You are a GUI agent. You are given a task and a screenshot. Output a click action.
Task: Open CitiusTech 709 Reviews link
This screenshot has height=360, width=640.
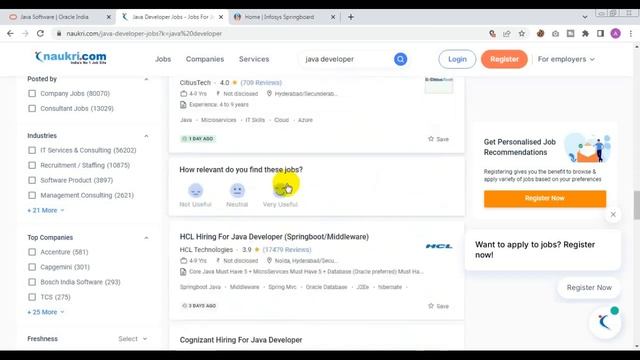261,82
